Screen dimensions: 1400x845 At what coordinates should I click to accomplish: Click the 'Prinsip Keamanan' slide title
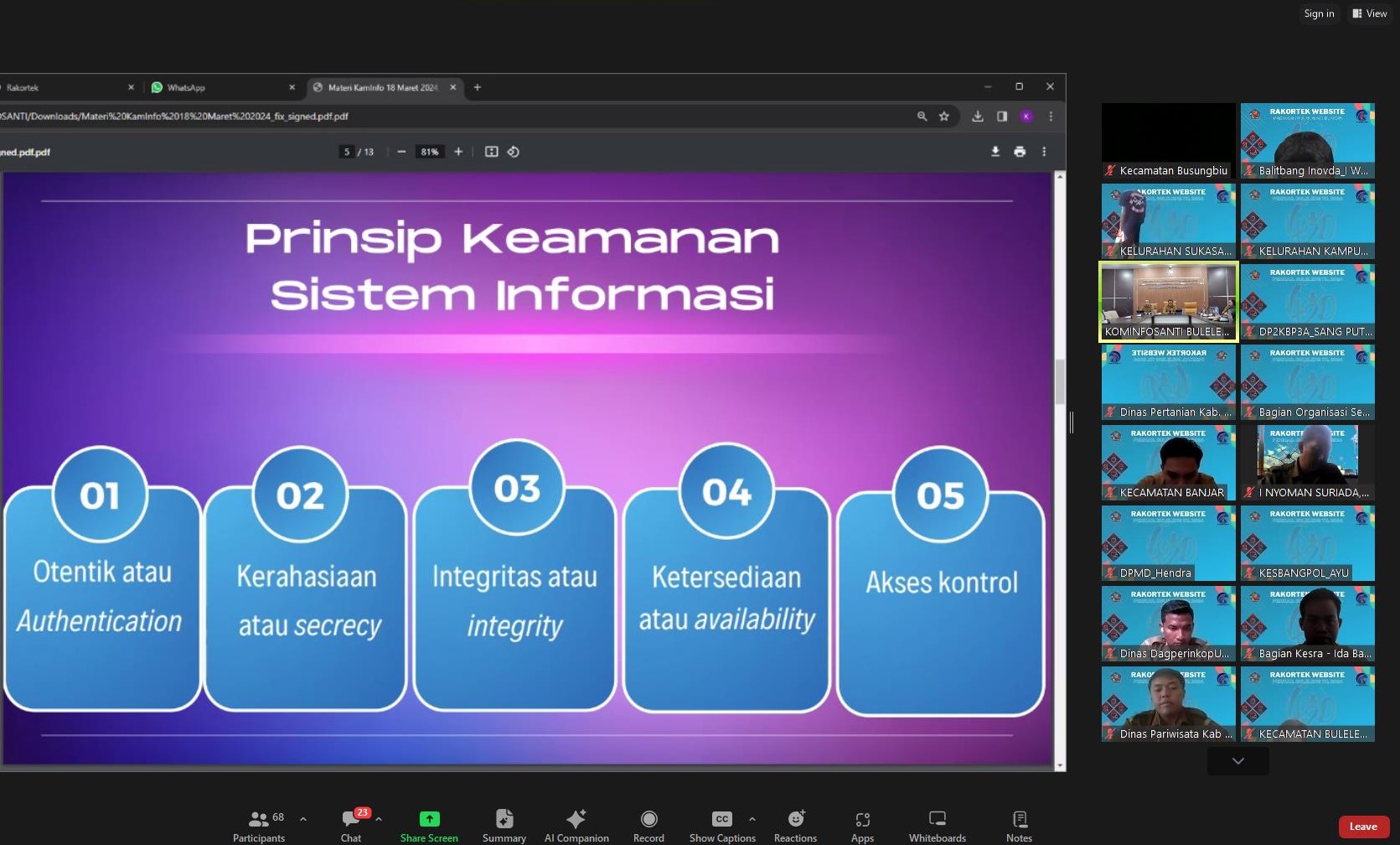(512, 239)
